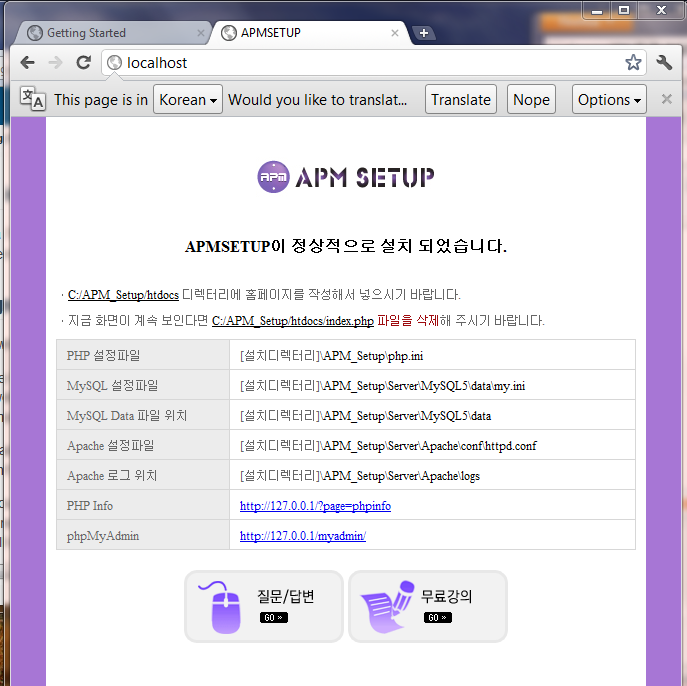Viewport: 687px width, 686px height.
Task: Click the Apache\logs path value
Action: pyautogui.click(x=360, y=475)
